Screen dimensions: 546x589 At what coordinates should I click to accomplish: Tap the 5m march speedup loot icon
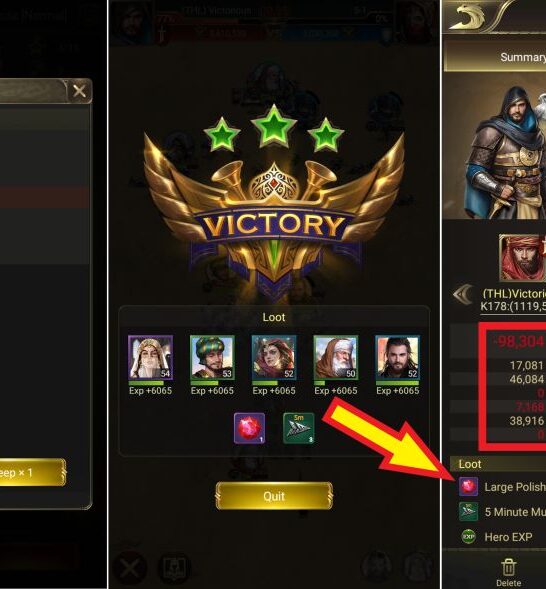[299, 428]
